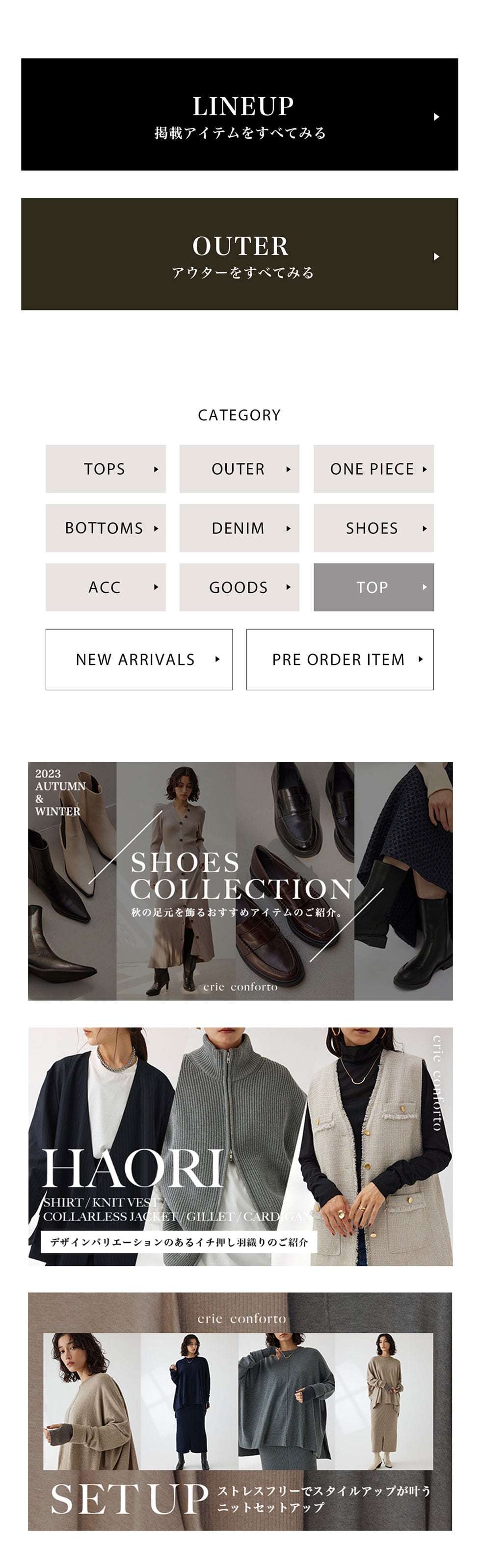Choose the GOODS category
The width and height of the screenshot is (481, 1568).
point(239,587)
